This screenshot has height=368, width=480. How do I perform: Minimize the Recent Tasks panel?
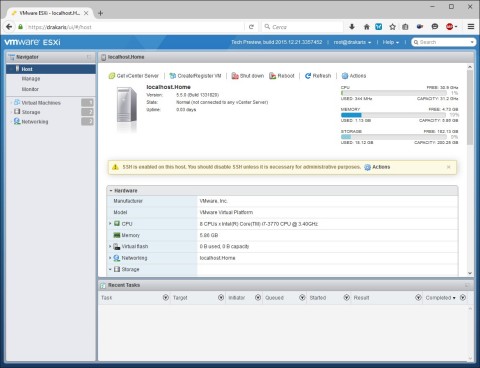[467, 285]
